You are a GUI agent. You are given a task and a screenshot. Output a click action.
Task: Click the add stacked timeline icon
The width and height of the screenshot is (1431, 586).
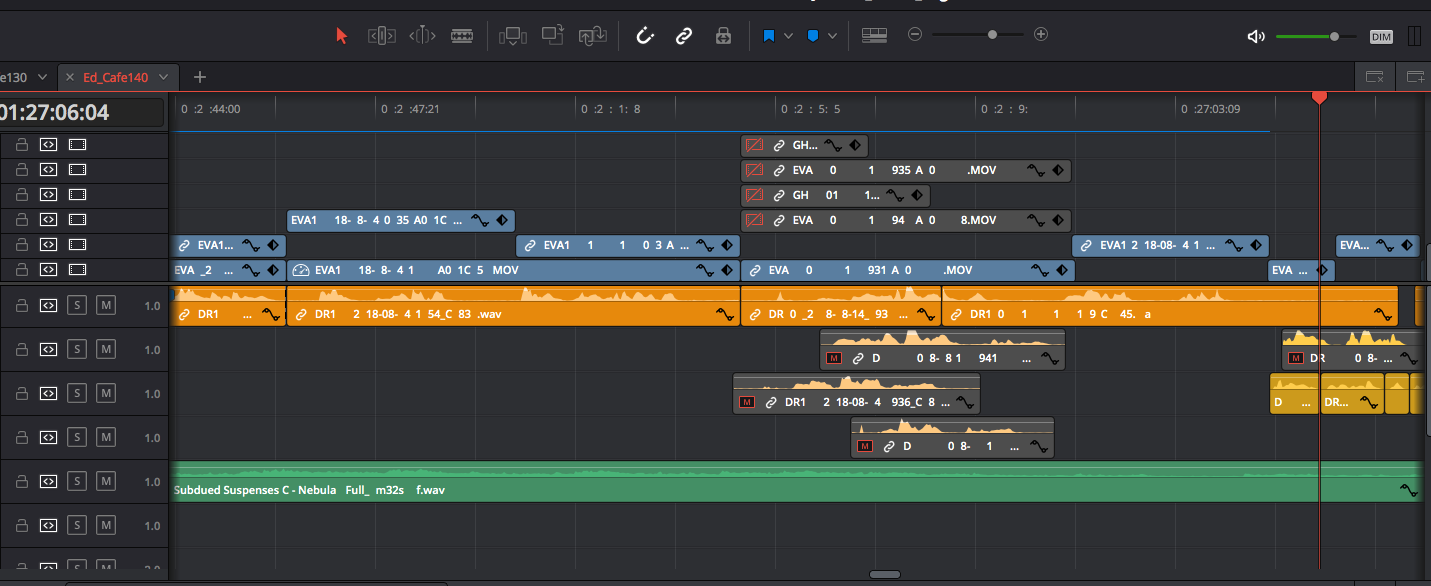click(x=1415, y=77)
